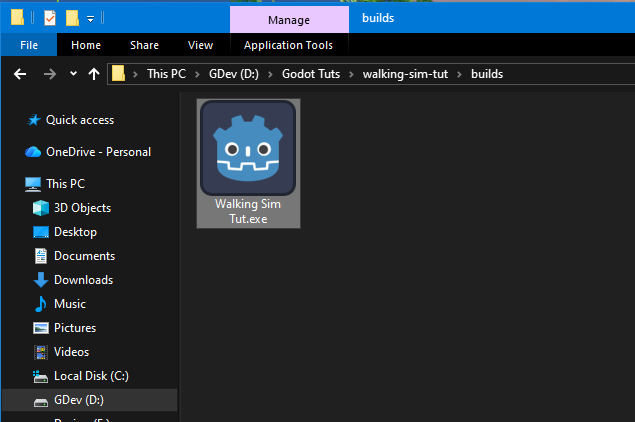Viewport: 635px width, 422px height.
Task: Click the OneDrive cloud icon in sidebar
Action: (33, 152)
